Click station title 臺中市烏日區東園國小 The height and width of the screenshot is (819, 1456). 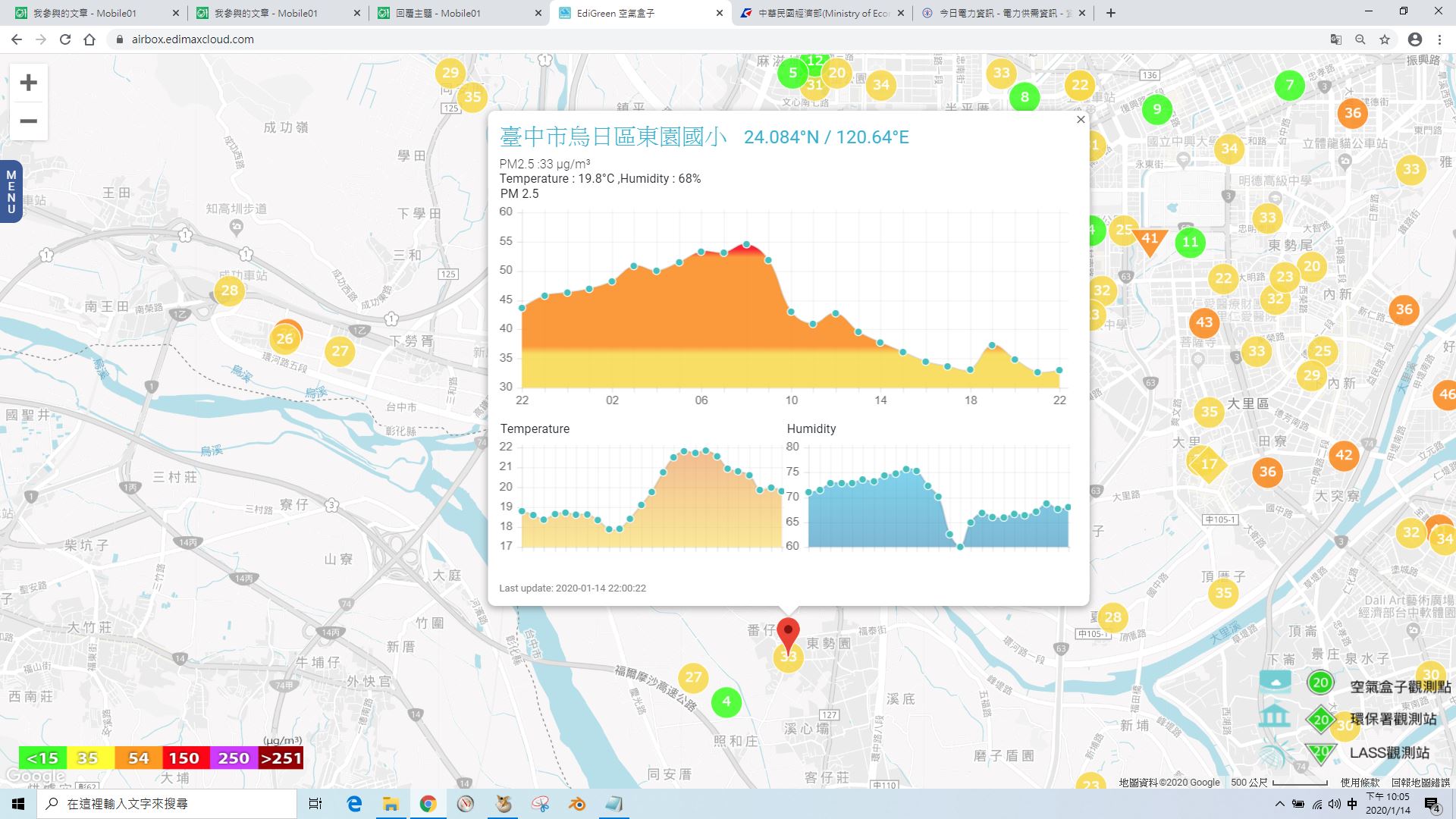click(613, 136)
